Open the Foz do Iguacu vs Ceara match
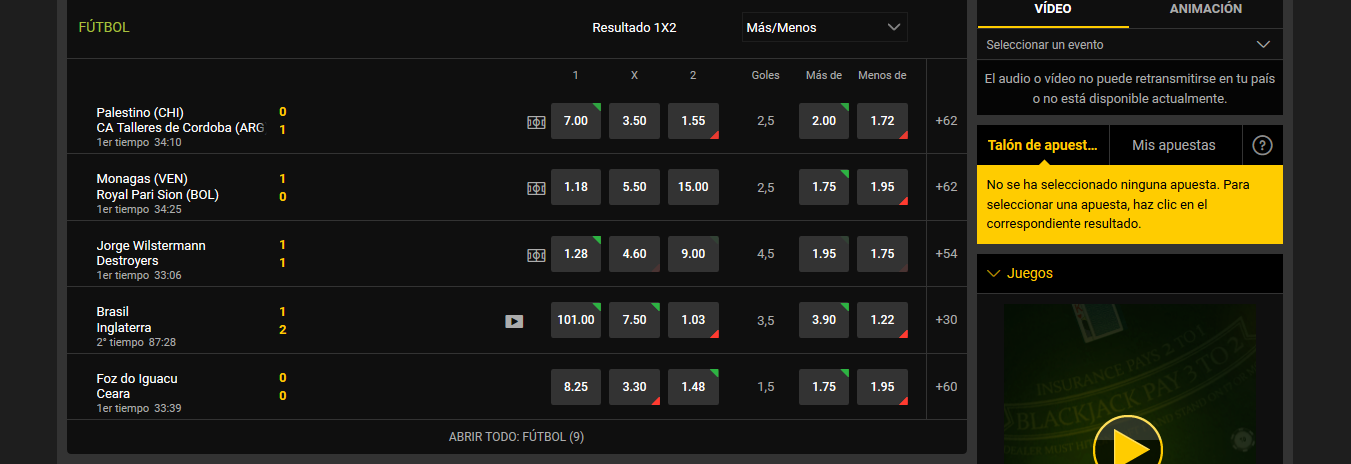Image resolution: width=1351 pixels, height=464 pixels. tap(137, 386)
